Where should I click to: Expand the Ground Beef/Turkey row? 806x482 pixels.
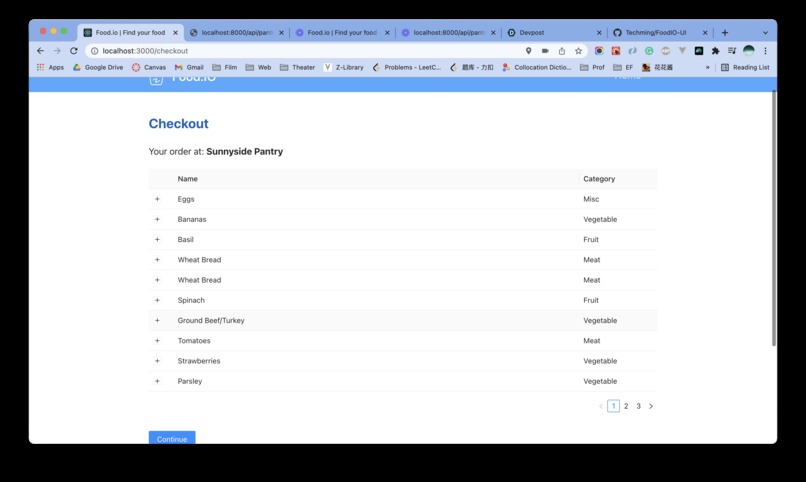157,320
